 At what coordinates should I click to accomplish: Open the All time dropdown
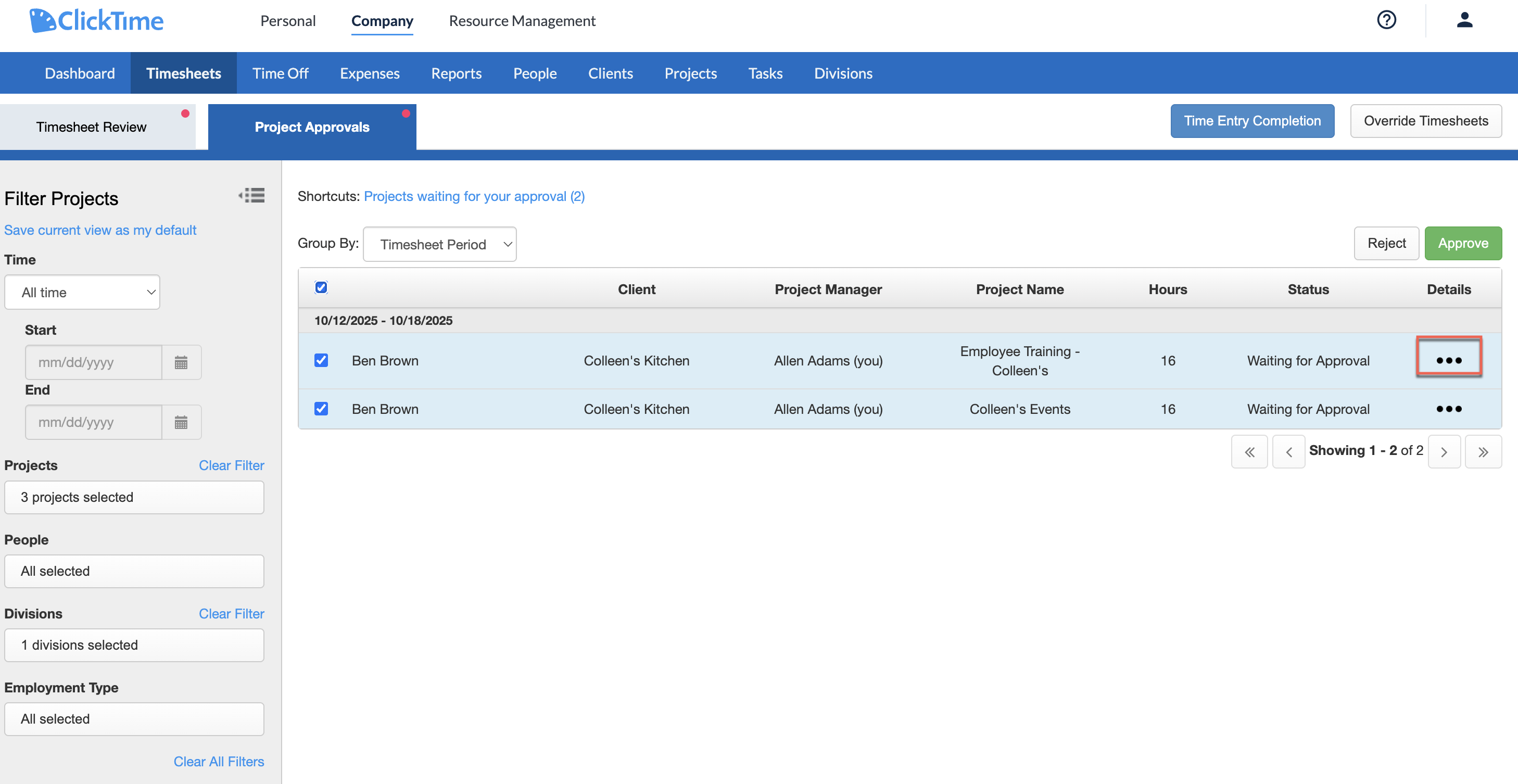82,293
